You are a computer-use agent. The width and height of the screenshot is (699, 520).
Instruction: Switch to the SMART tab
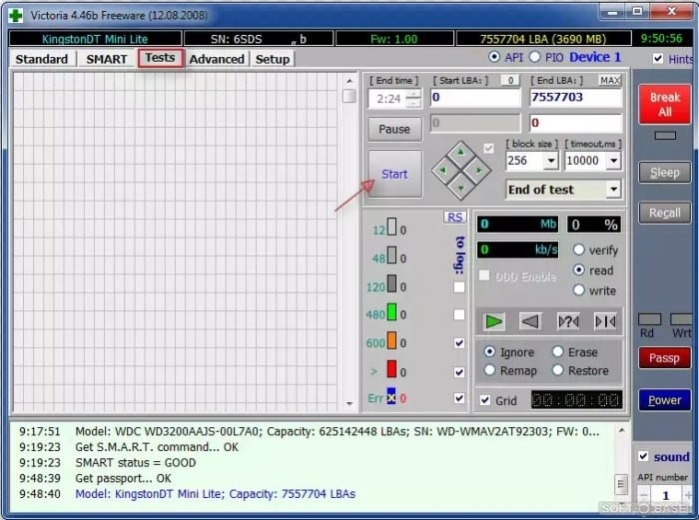coord(107,59)
